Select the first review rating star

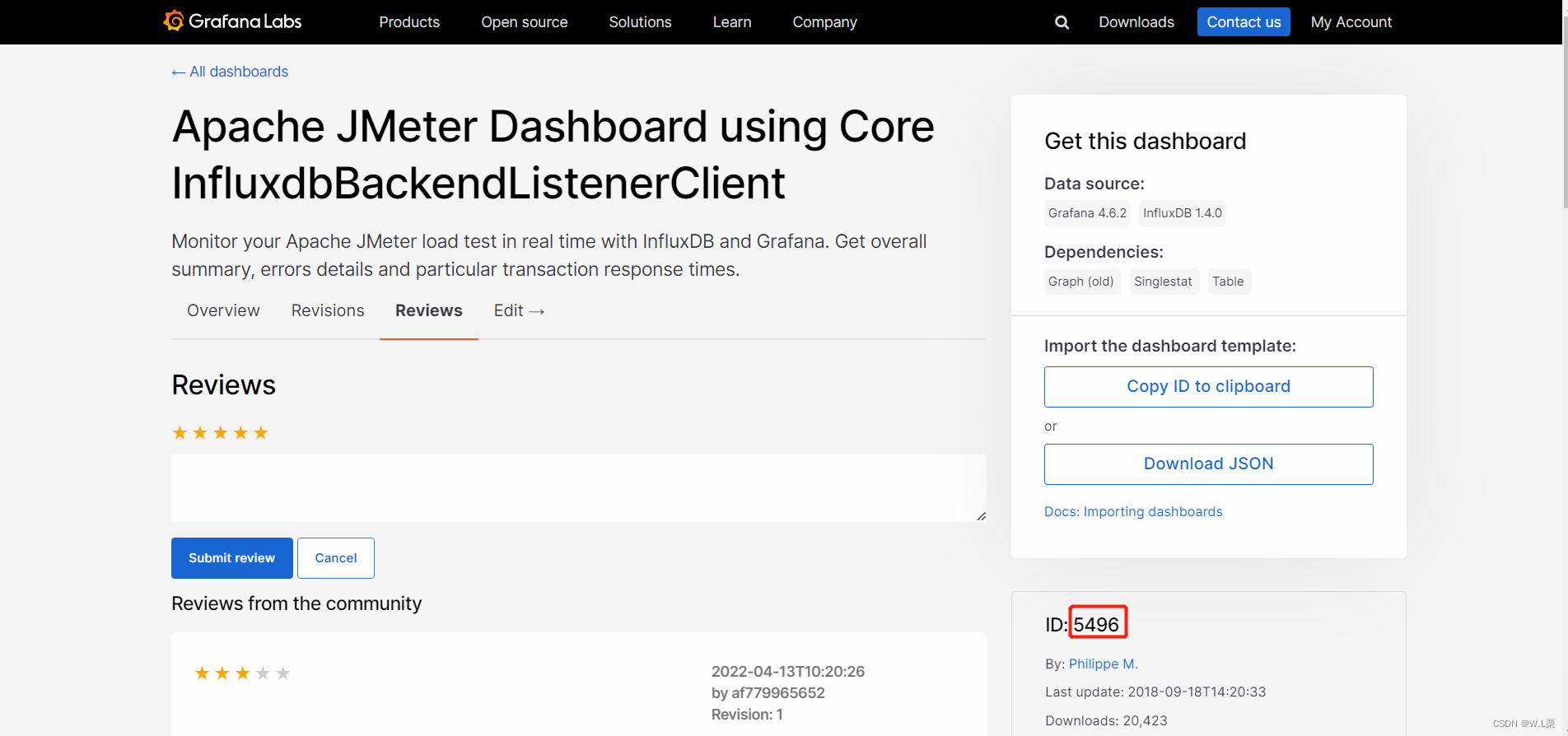180,433
